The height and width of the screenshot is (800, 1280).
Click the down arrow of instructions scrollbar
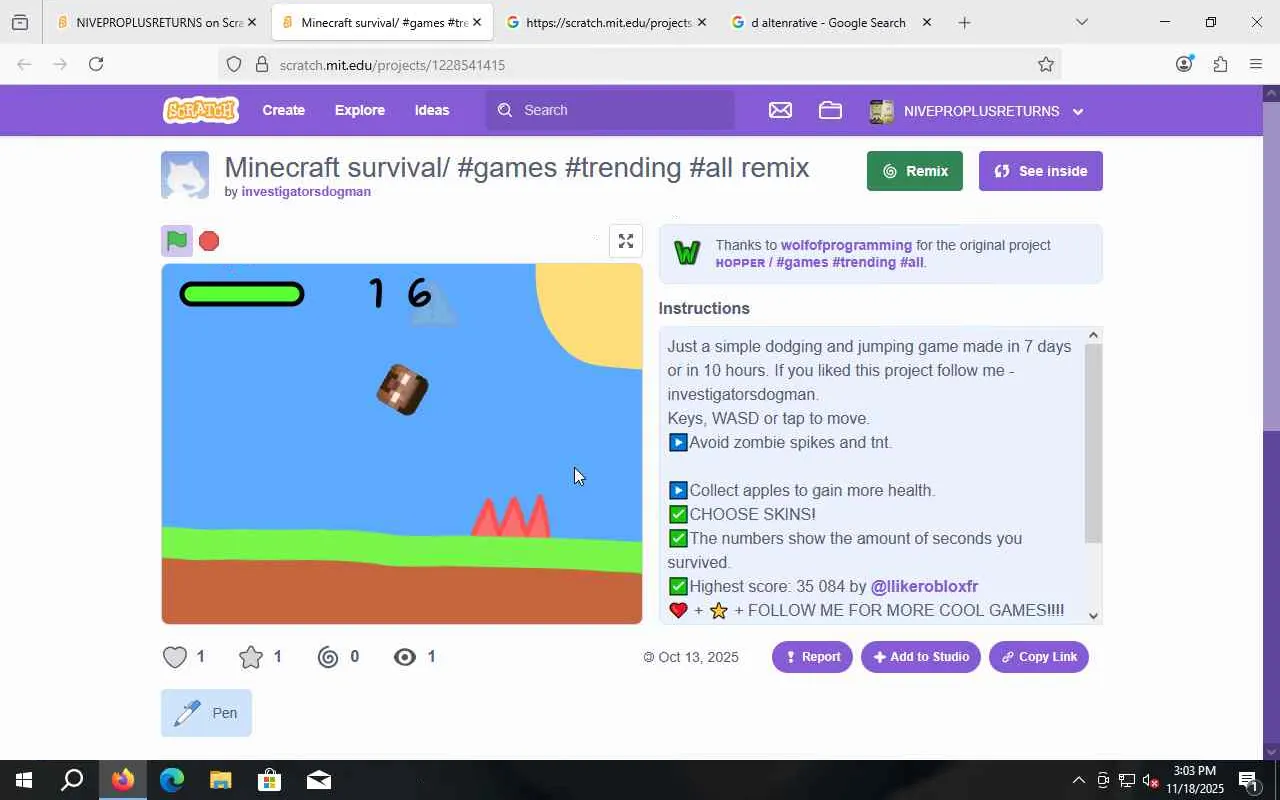pos(1093,616)
